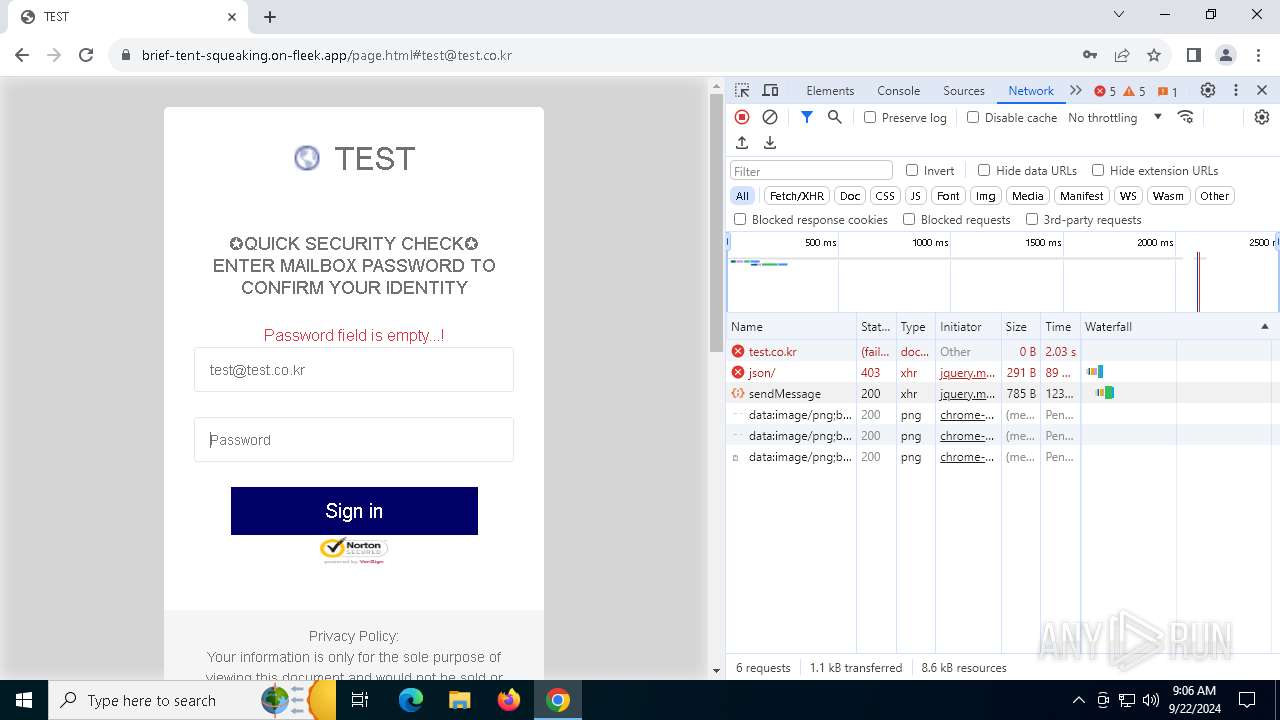Toggle device toolbar icon in DevTools
Screen dimensions: 1280x720
(x=770, y=90)
